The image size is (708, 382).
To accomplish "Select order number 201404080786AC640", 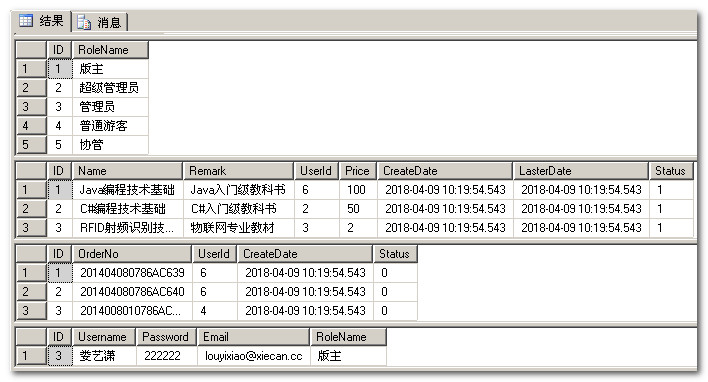I will (x=132, y=292).
